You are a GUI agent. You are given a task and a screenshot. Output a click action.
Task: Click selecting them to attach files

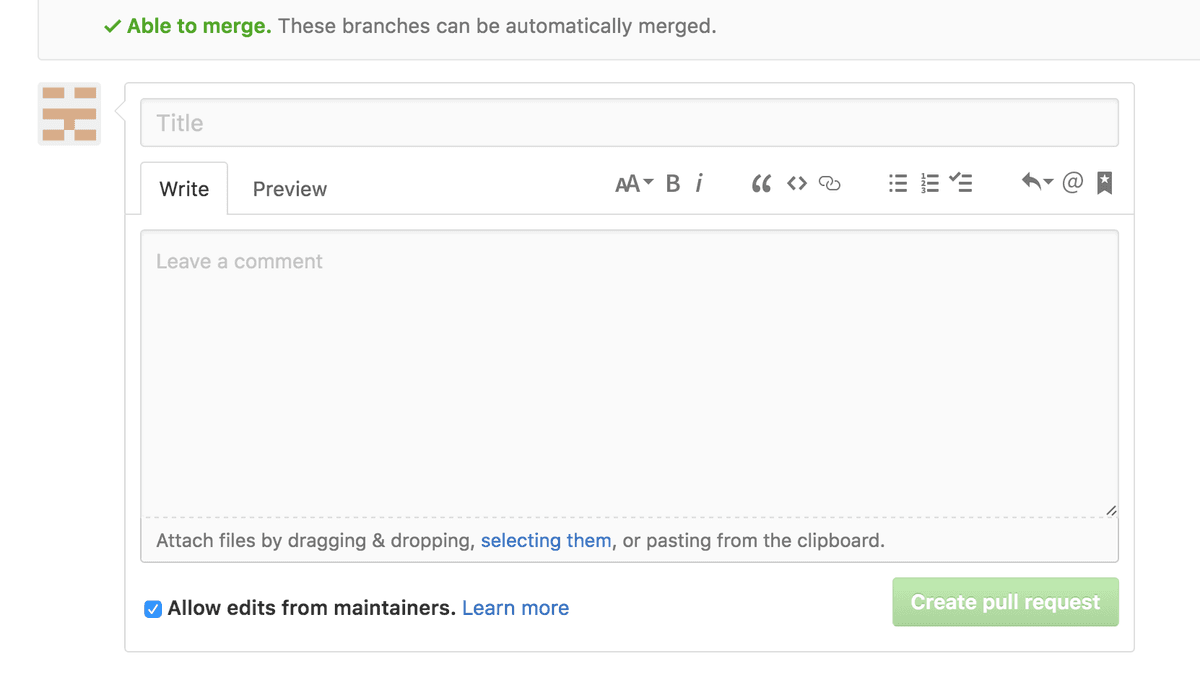[x=546, y=540]
